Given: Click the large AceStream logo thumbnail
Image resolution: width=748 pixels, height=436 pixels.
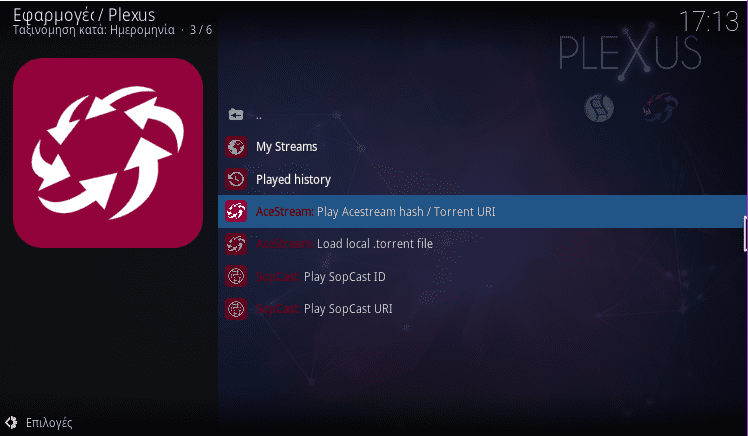Looking at the screenshot, I should [x=108, y=153].
